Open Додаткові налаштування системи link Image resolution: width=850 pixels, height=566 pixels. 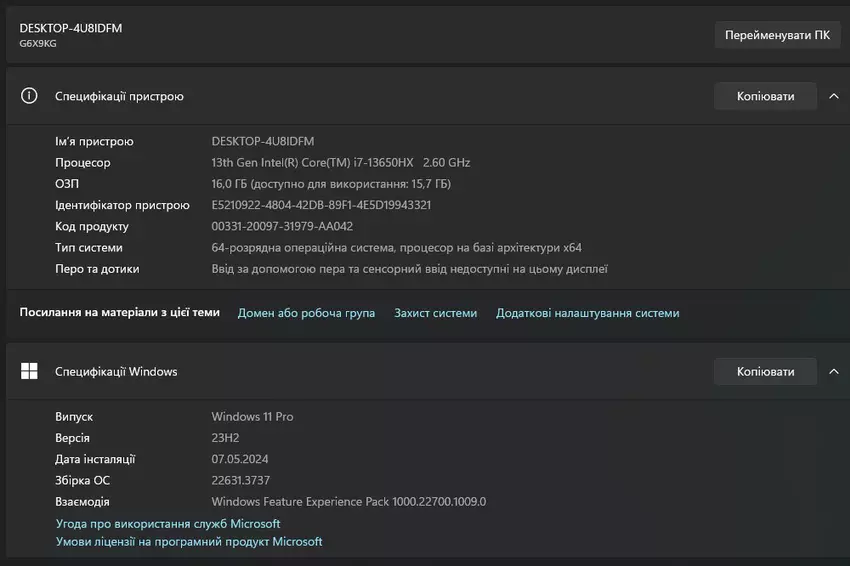[587, 313]
